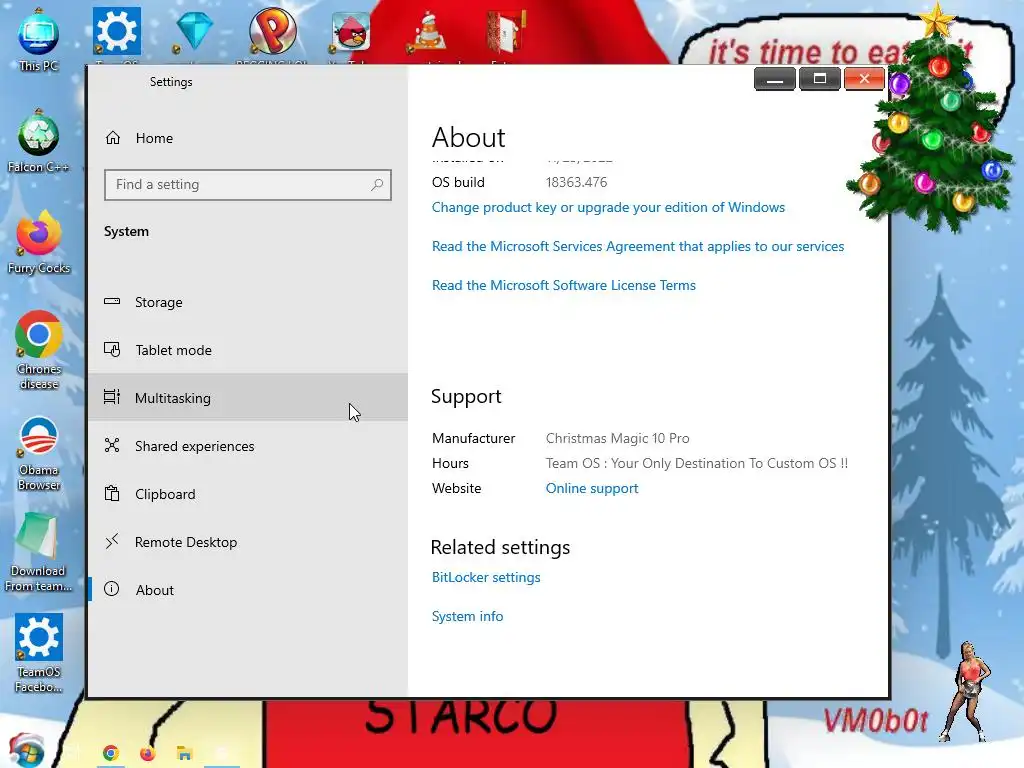Open the gear icon at top of desktop

tap(116, 31)
